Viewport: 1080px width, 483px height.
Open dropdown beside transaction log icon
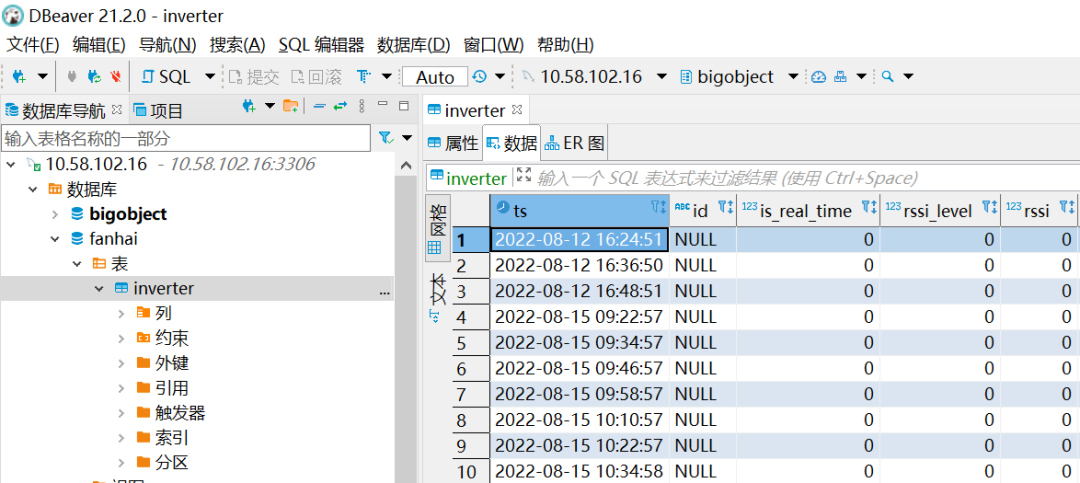(500, 76)
